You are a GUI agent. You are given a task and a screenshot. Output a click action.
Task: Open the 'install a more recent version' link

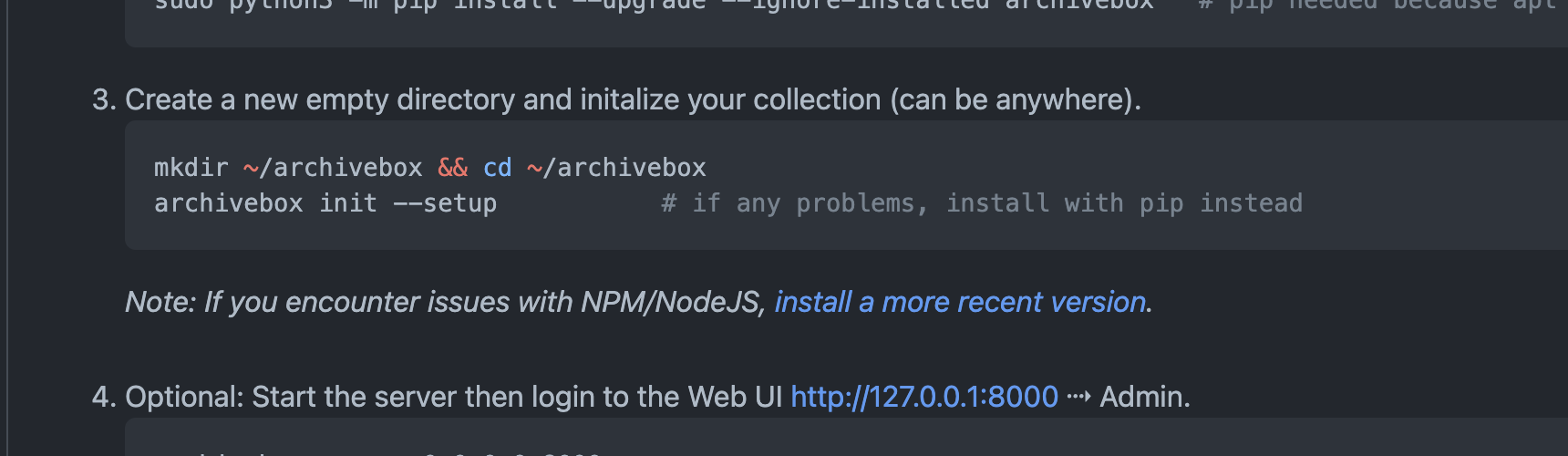pos(960,302)
